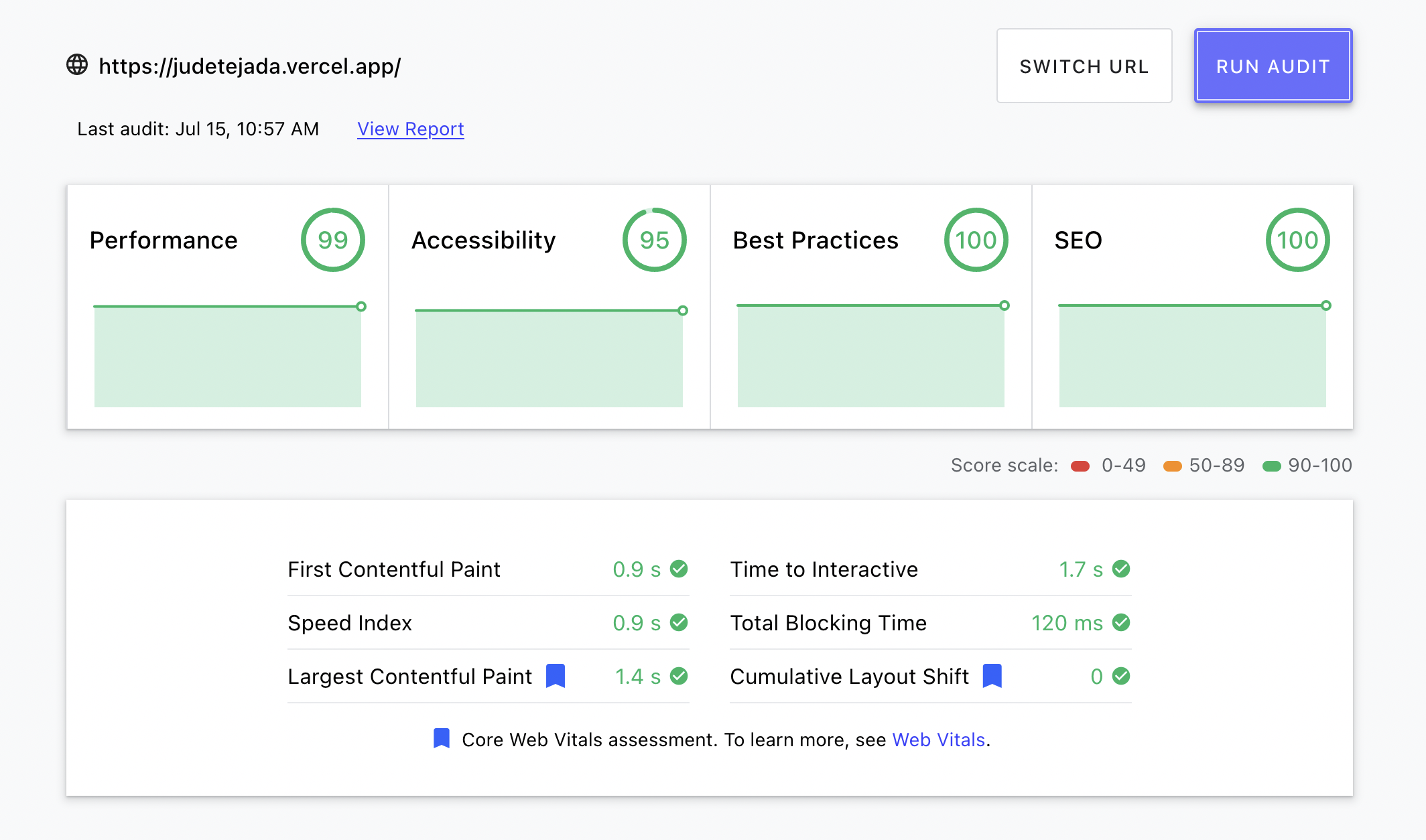
Task: Click the Performance trend chart endpoint
Action: point(361,307)
